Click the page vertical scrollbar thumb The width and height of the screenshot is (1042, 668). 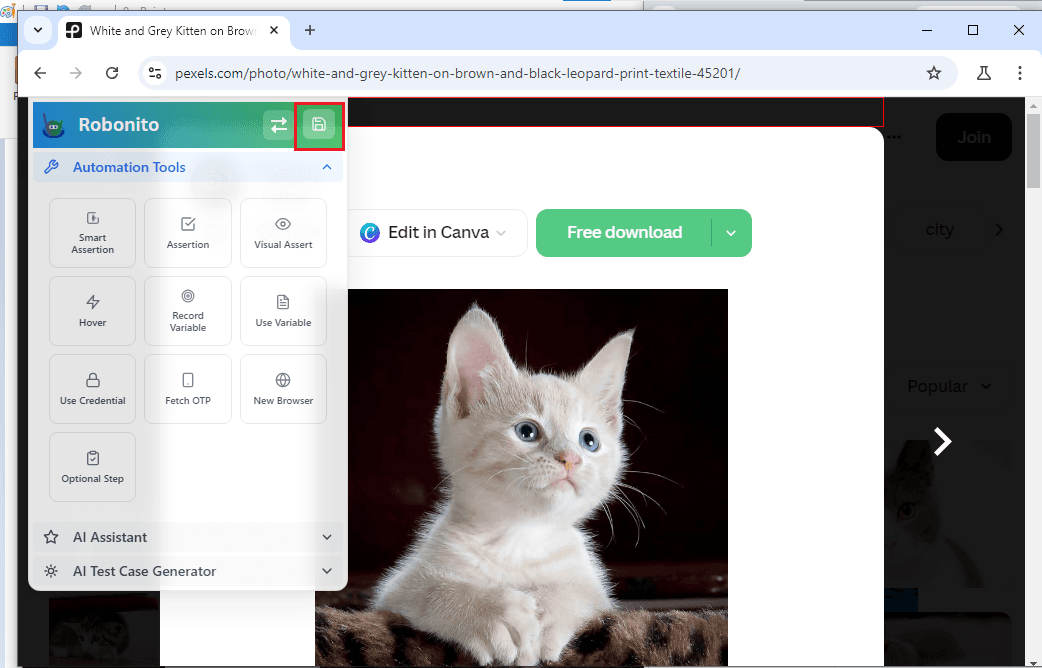coord(1033,150)
